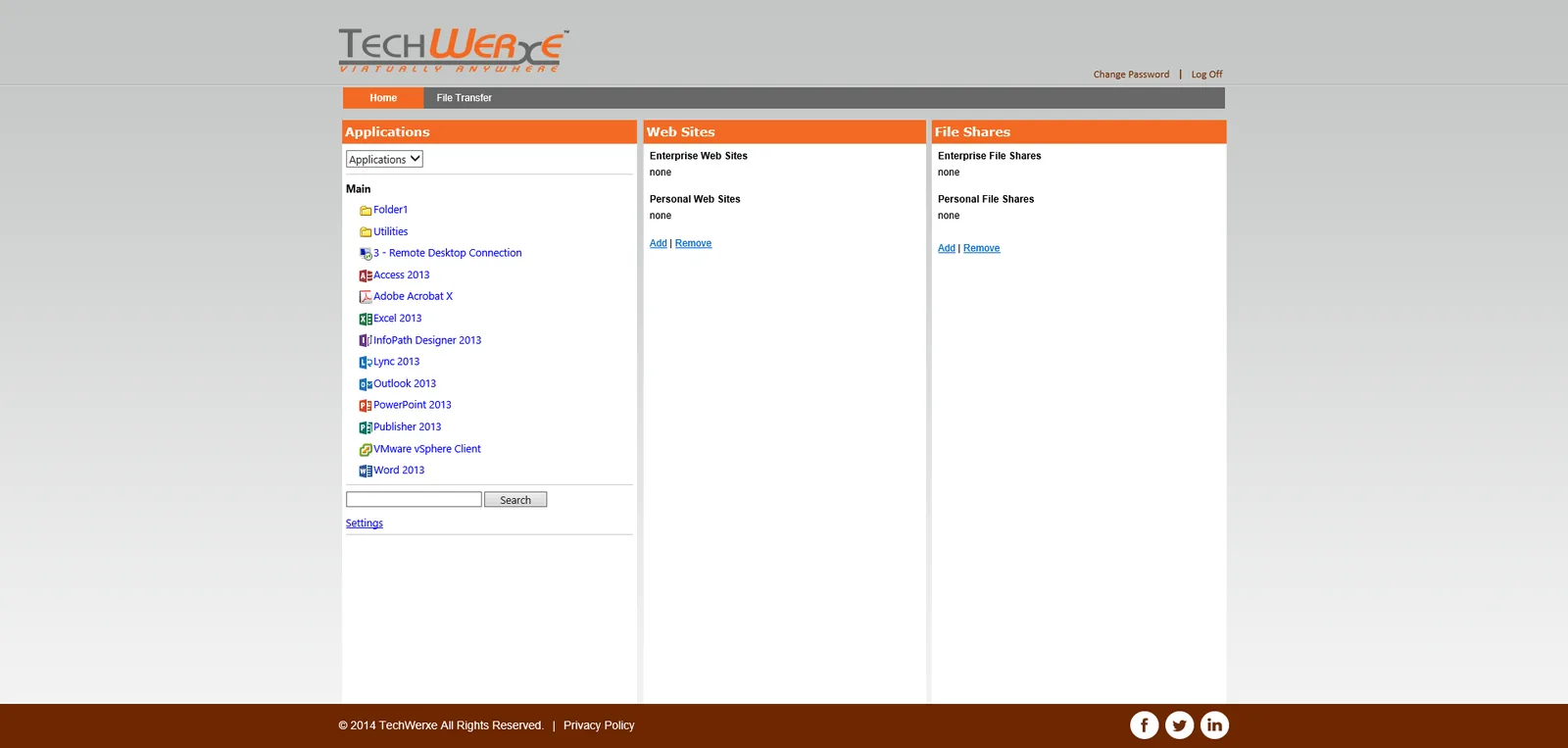Launch PowerPoint 2013 text link
The height and width of the screenshot is (748, 1568).
[413, 405]
